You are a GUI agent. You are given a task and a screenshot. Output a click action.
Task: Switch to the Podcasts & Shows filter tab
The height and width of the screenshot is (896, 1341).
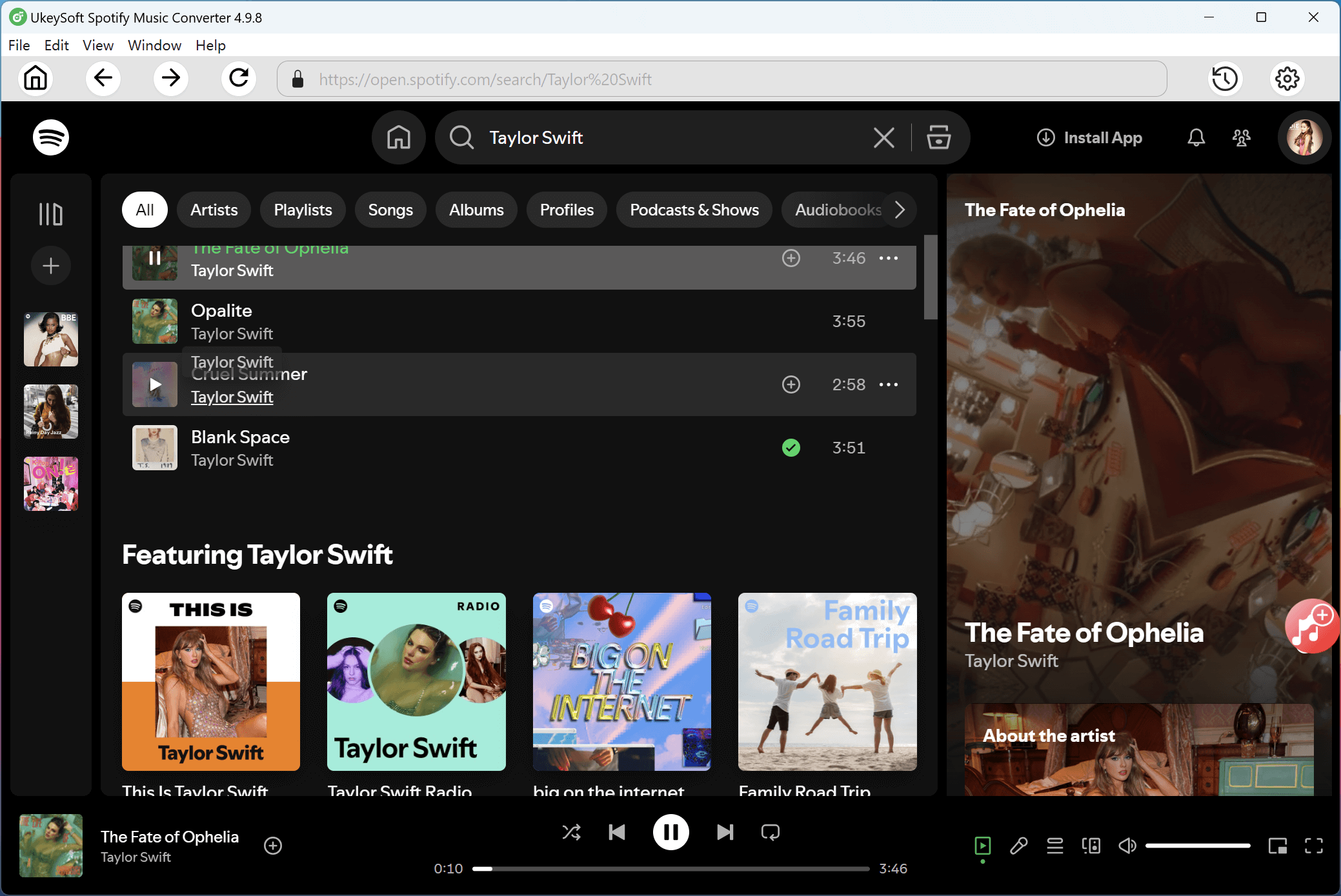pos(694,210)
